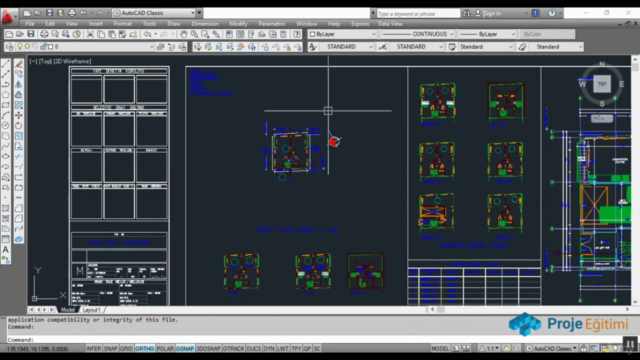Toggle ORTHO mode in status bar
640x360 pixels.
[x=144, y=348]
